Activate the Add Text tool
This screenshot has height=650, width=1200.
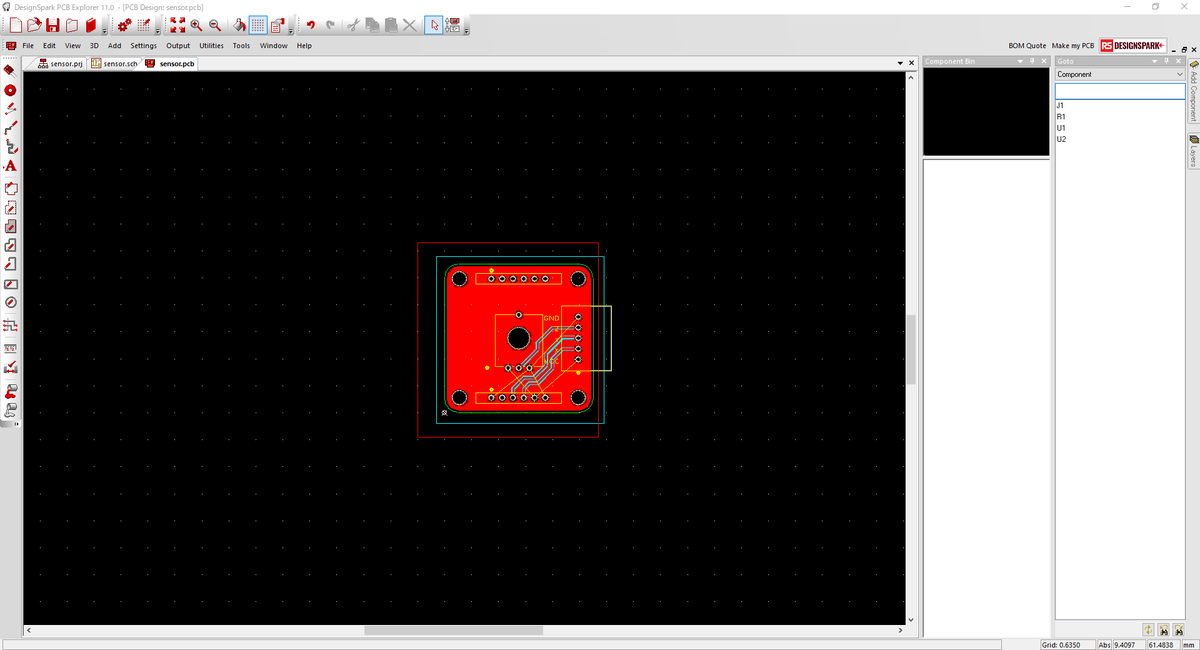[10, 166]
